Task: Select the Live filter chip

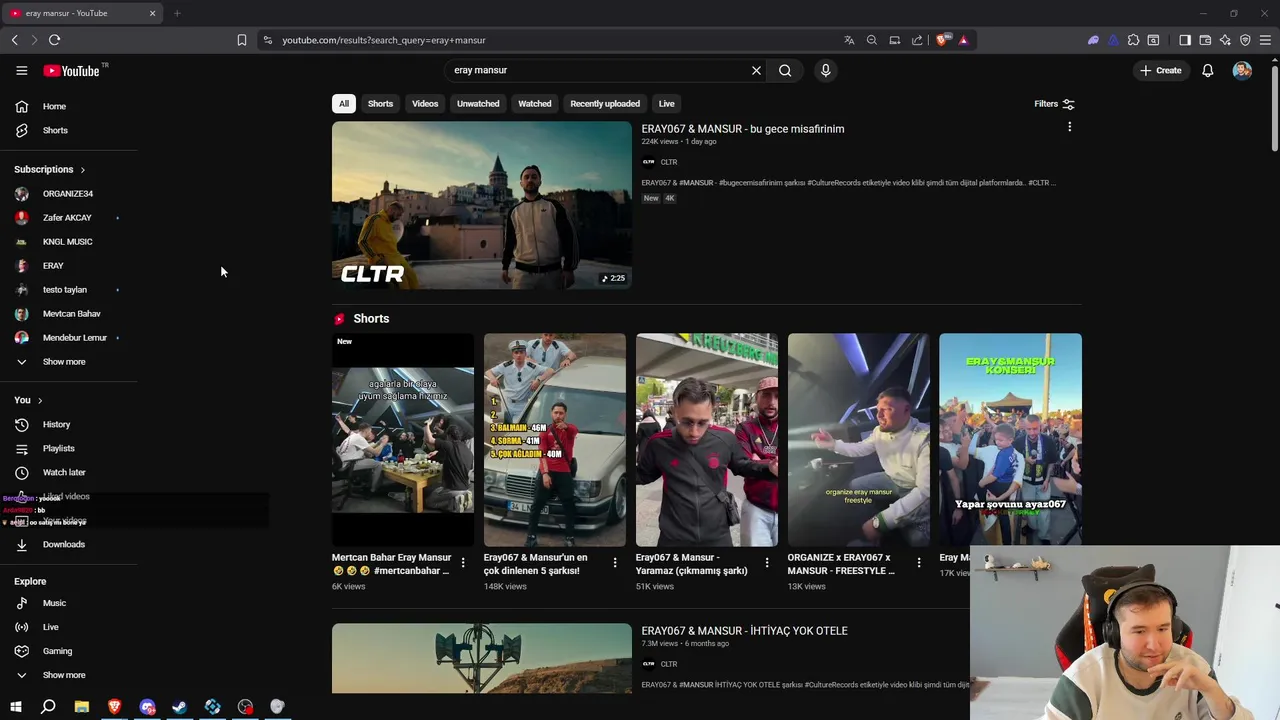Action: coord(666,104)
